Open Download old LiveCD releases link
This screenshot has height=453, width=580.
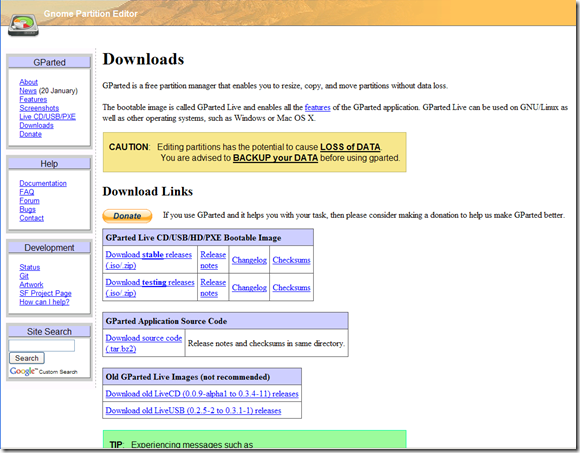[202, 393]
